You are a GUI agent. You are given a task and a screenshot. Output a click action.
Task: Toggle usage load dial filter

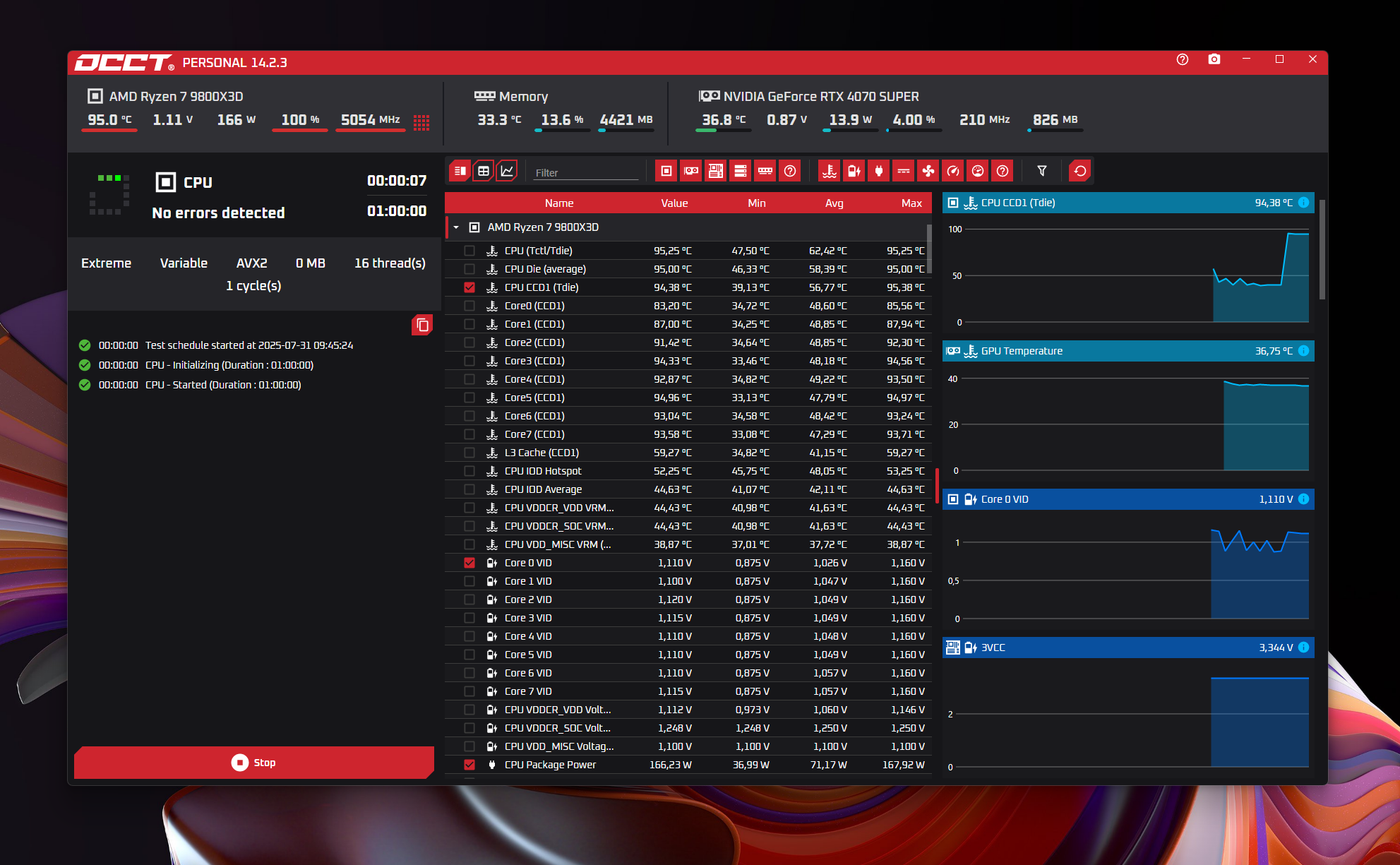[978, 171]
